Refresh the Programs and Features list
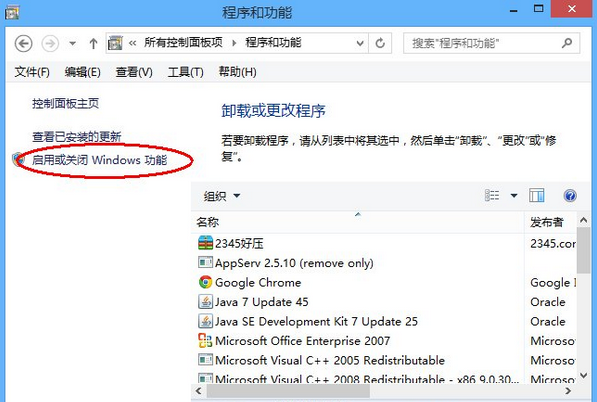This screenshot has height=402, width=597. pyautogui.click(x=380, y=43)
